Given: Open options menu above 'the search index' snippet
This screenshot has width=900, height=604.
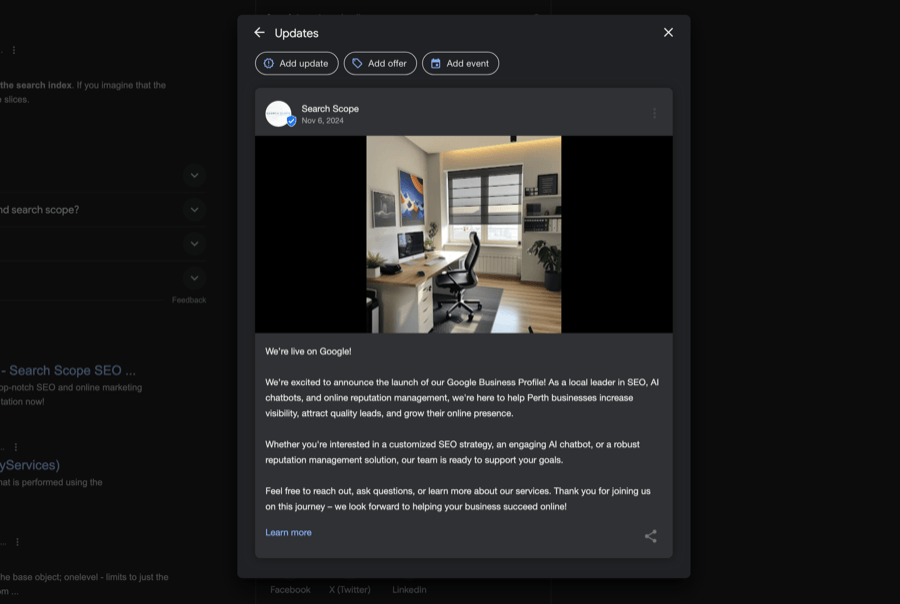Looking at the screenshot, I should coord(14,51).
